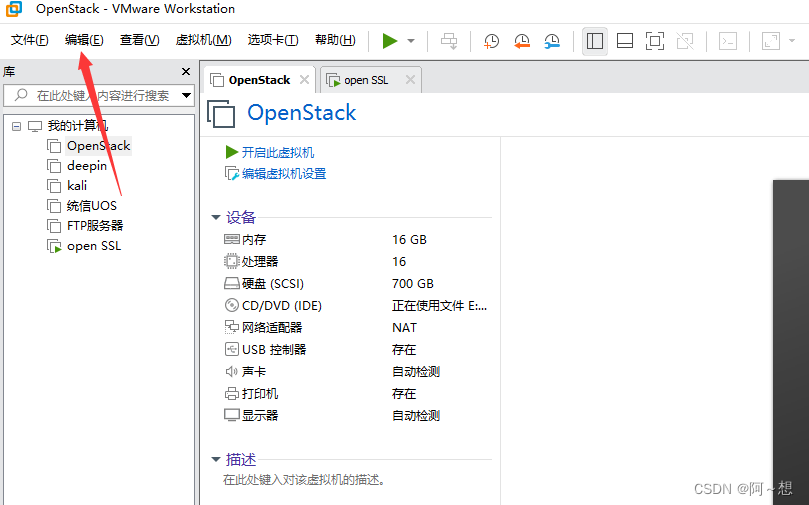Click the 700 GB disk size value
Image resolution: width=809 pixels, height=505 pixels.
[413, 284]
